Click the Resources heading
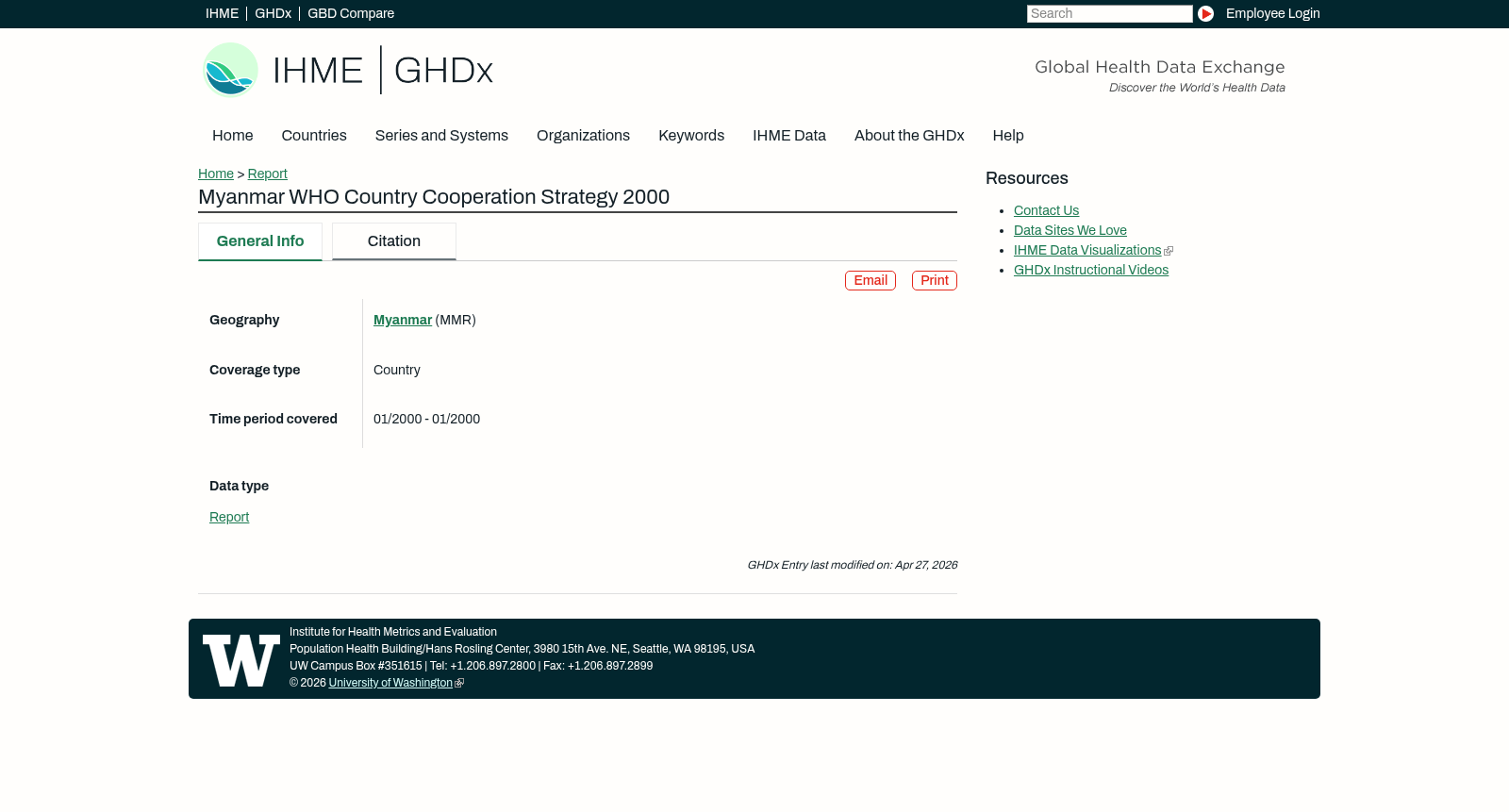The image size is (1509, 812). 1027,178
